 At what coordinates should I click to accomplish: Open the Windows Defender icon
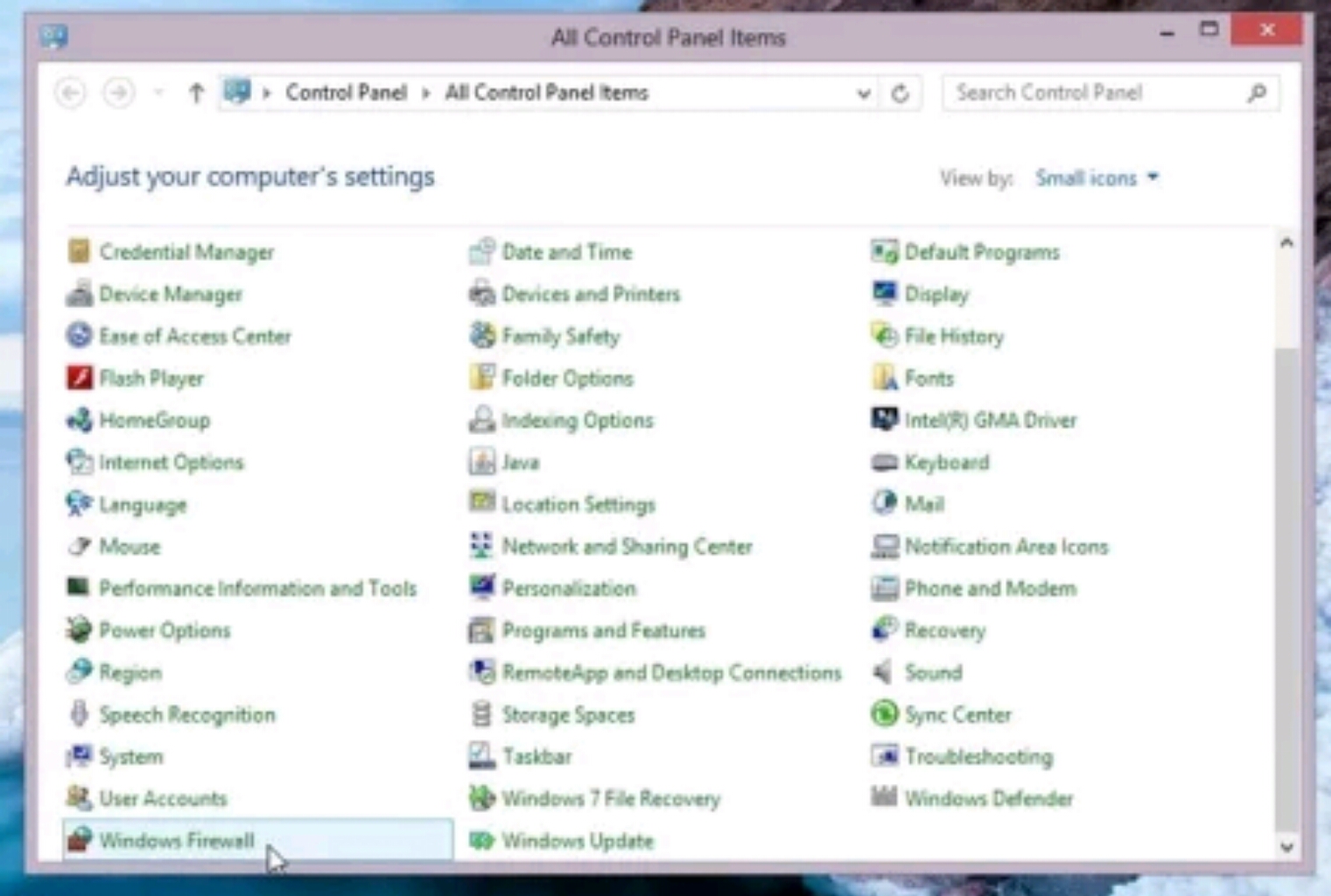click(885, 798)
